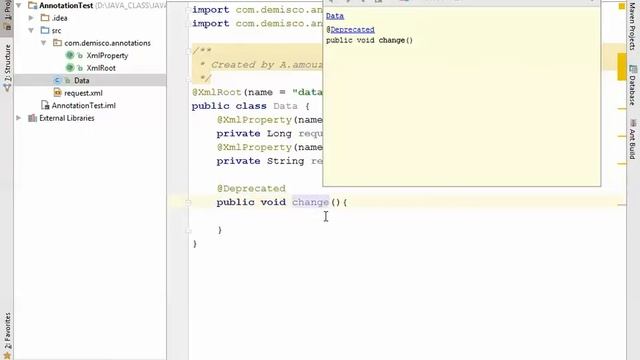This screenshot has width=640, height=360.
Task: Open the Favorites tool window tab
Action: 7,336
